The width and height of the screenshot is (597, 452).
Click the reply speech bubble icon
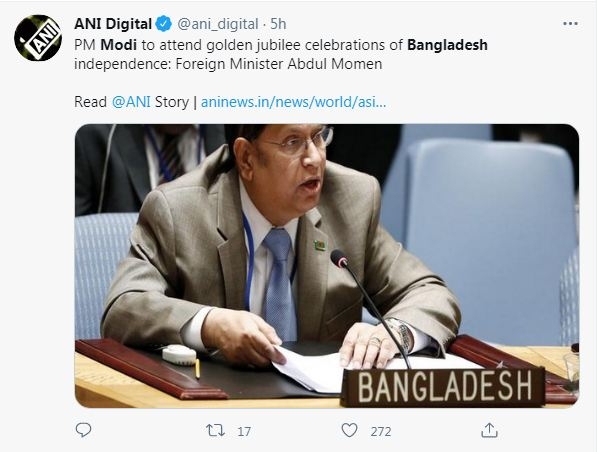(83, 430)
